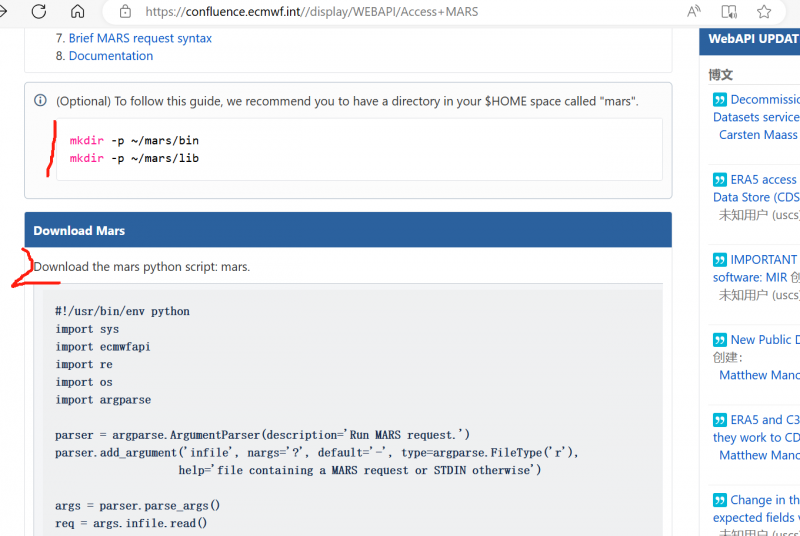
Task: Click quote icon next to ERA5 access
Action: pyautogui.click(x=720, y=180)
